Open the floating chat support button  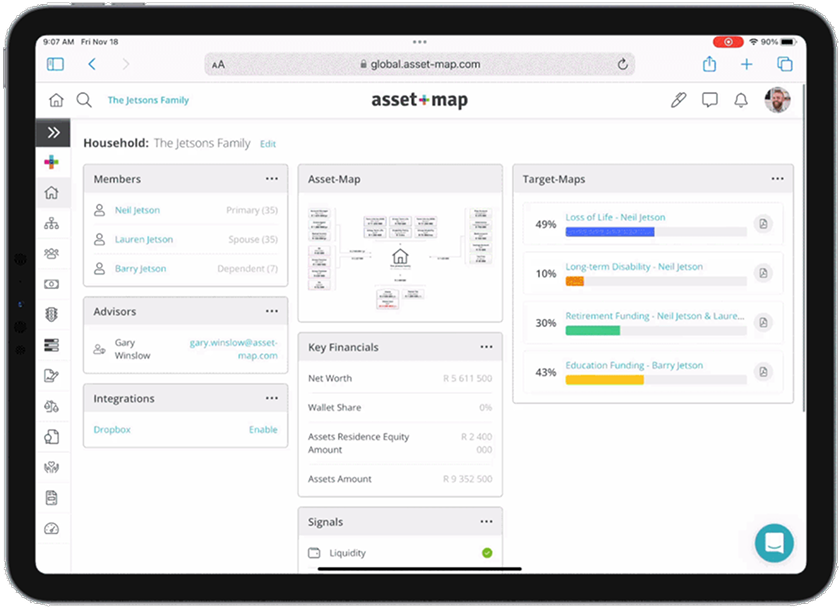click(774, 543)
